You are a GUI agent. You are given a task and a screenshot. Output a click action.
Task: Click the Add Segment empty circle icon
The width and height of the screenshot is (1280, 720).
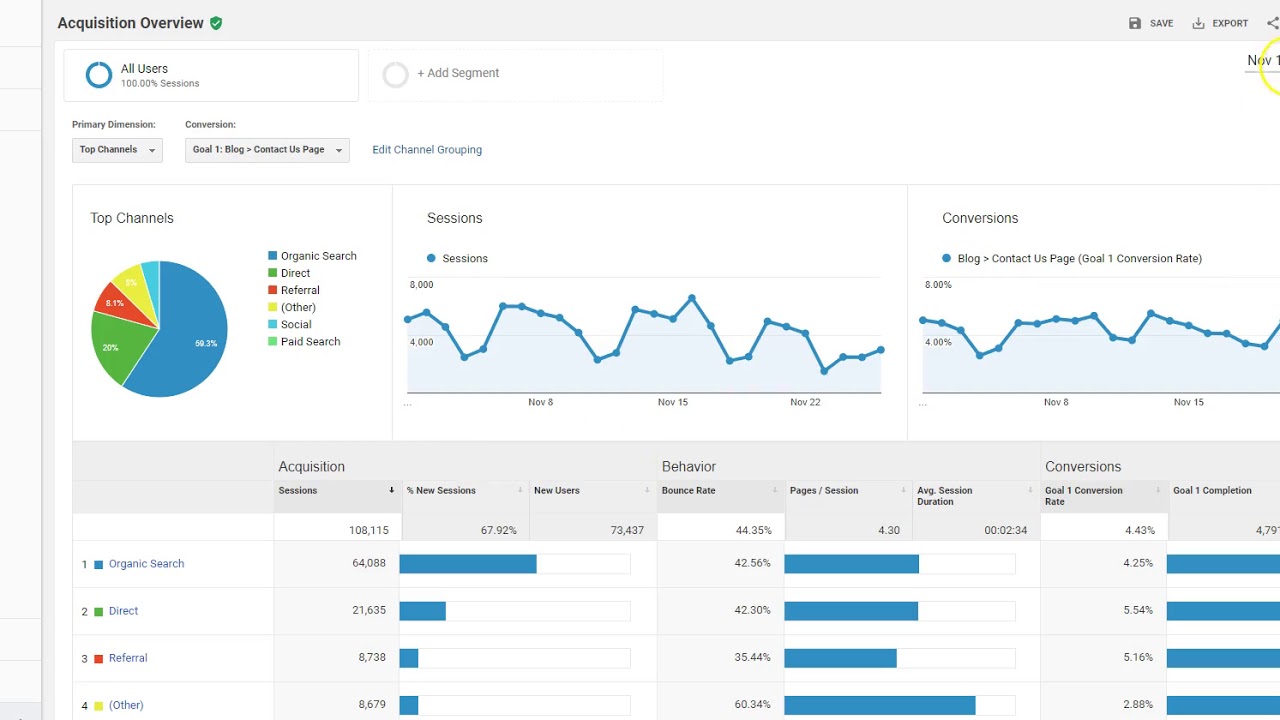396,74
